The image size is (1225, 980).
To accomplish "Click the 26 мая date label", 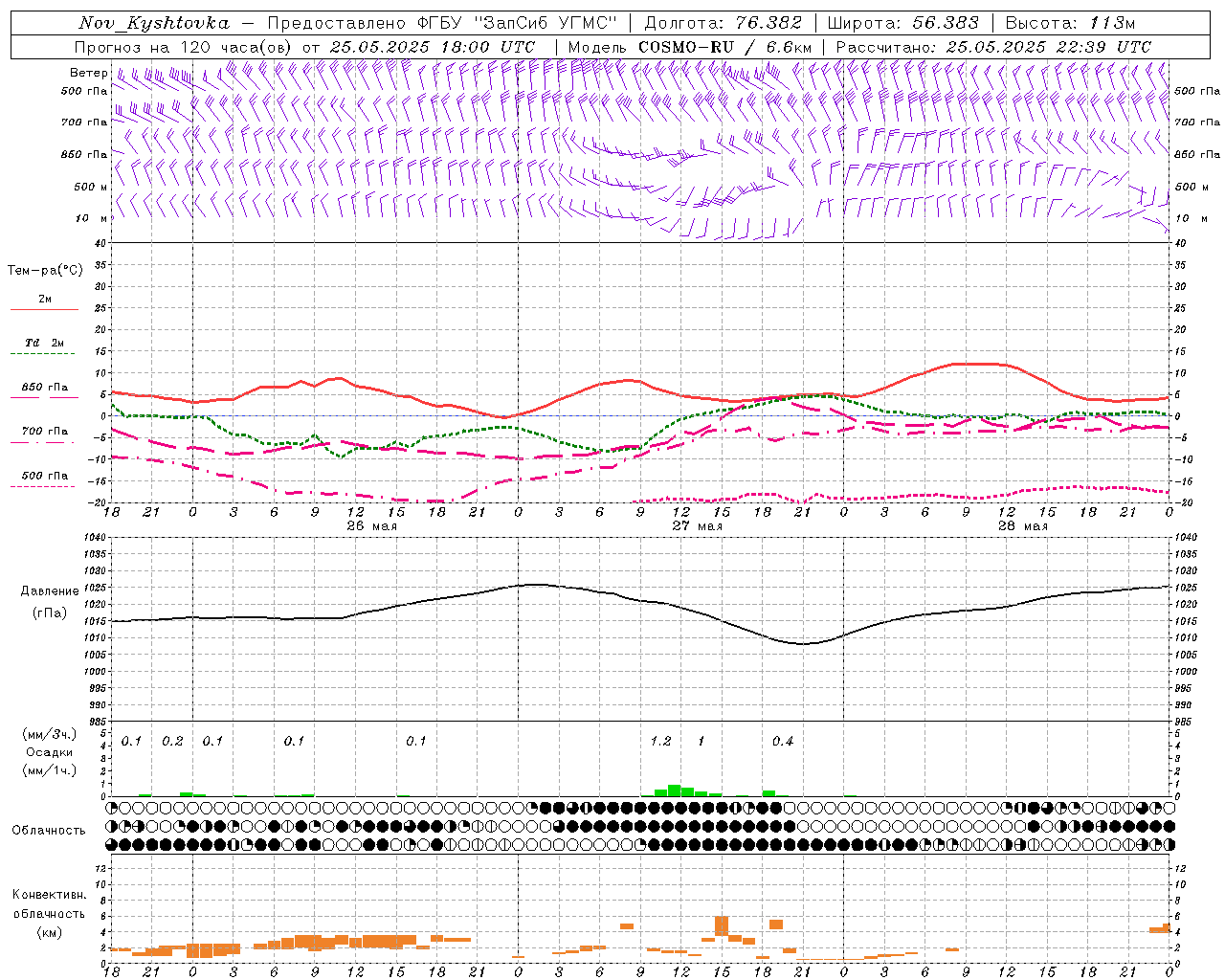I will click(x=371, y=526).
